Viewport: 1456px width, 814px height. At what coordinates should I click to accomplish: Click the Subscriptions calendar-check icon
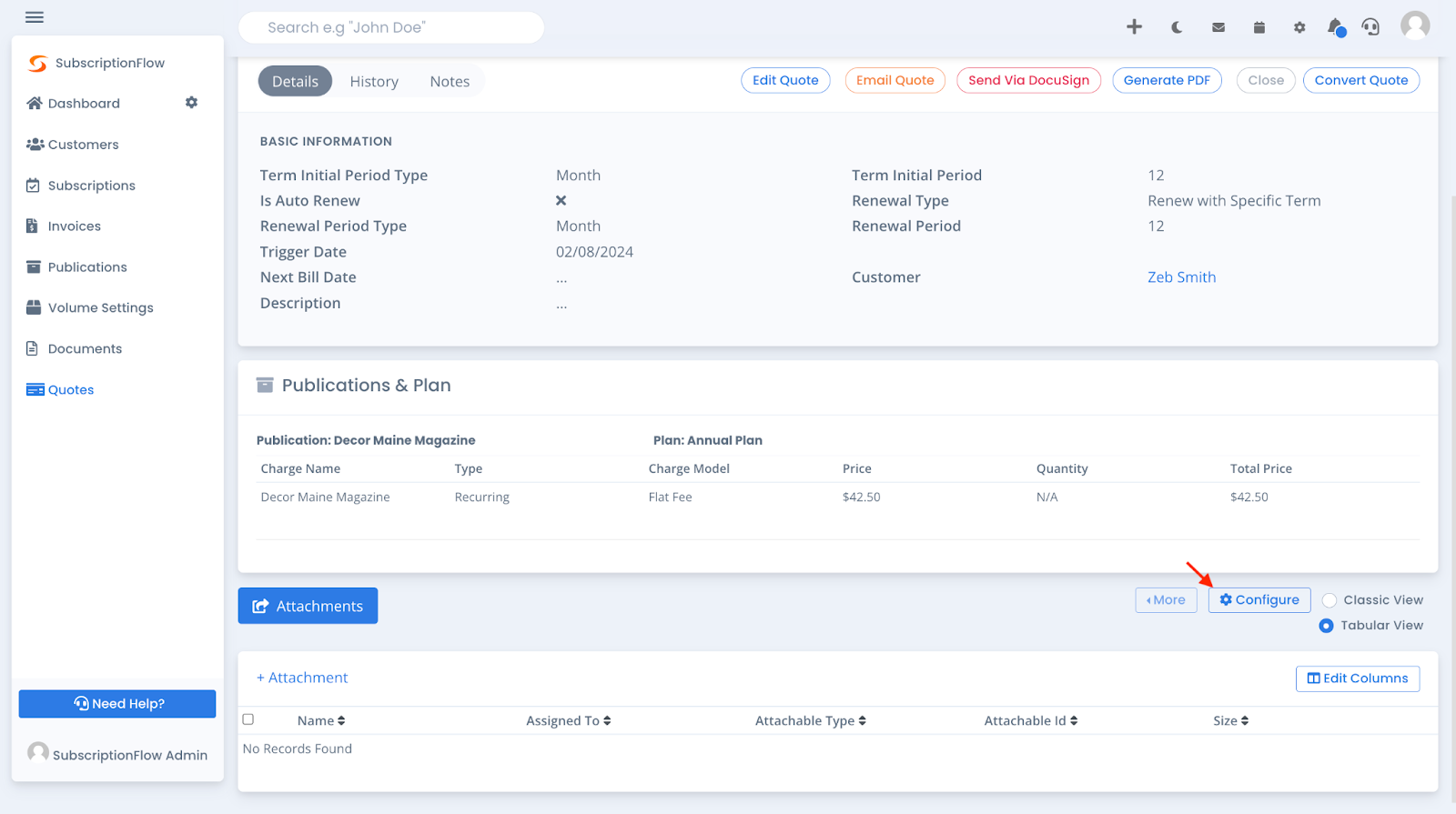pyautogui.click(x=33, y=185)
